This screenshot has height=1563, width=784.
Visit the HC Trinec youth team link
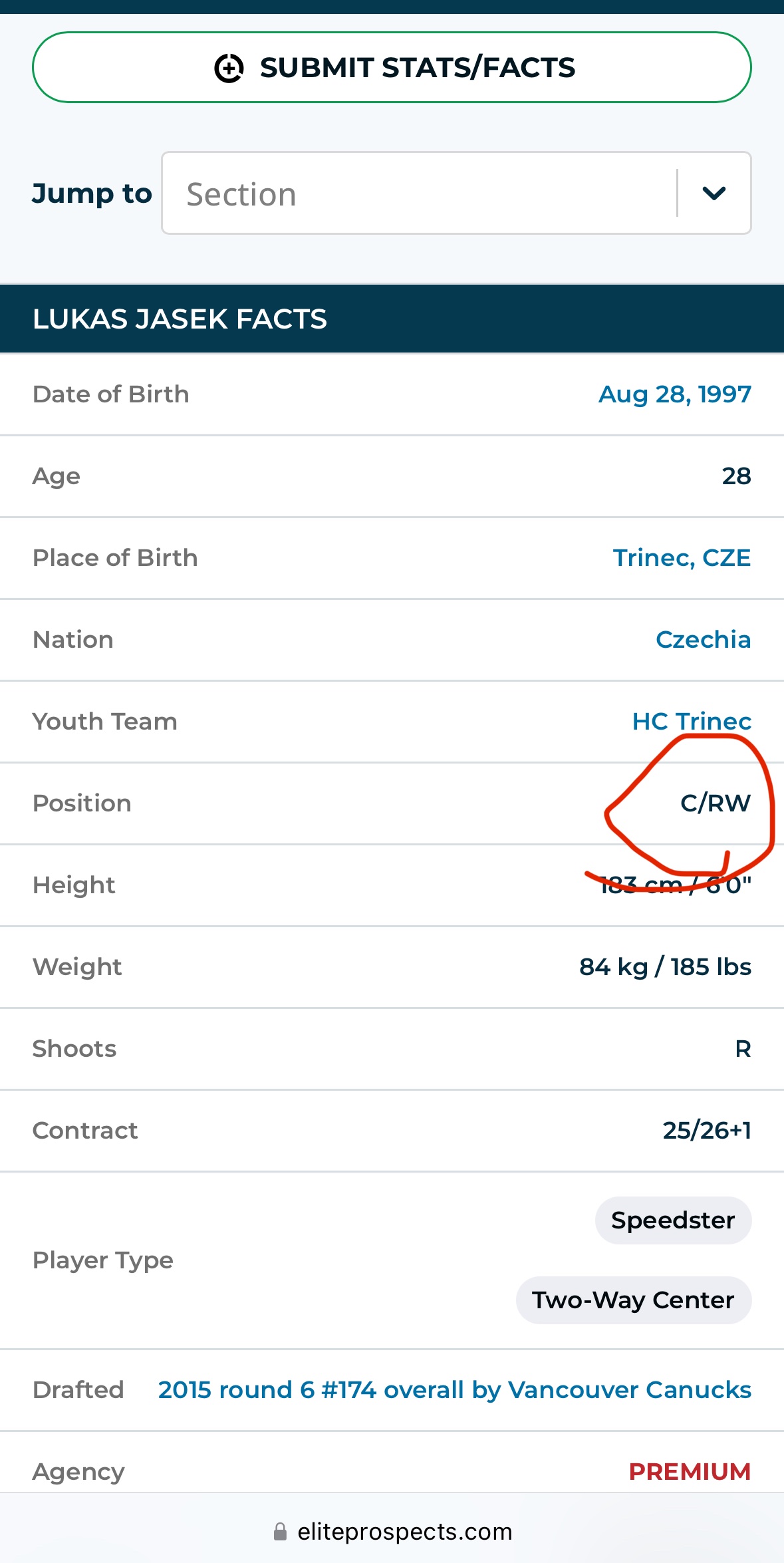691,722
